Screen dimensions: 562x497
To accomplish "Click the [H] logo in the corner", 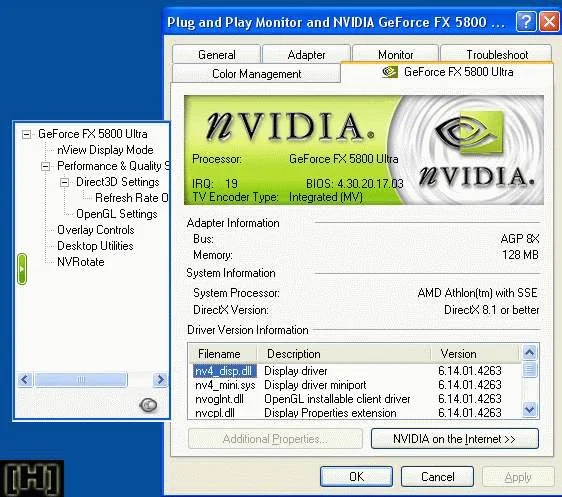I will 32,478.
